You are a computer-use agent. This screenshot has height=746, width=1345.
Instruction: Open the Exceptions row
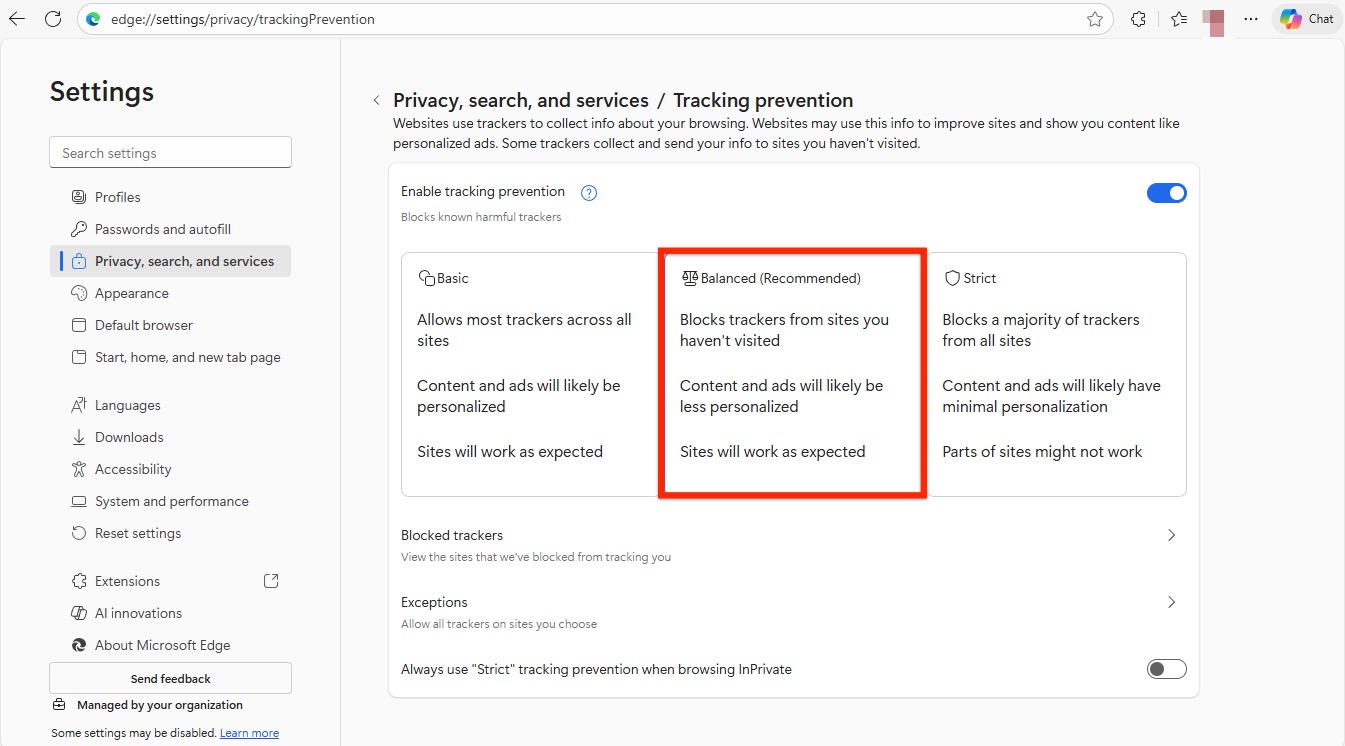click(x=793, y=612)
